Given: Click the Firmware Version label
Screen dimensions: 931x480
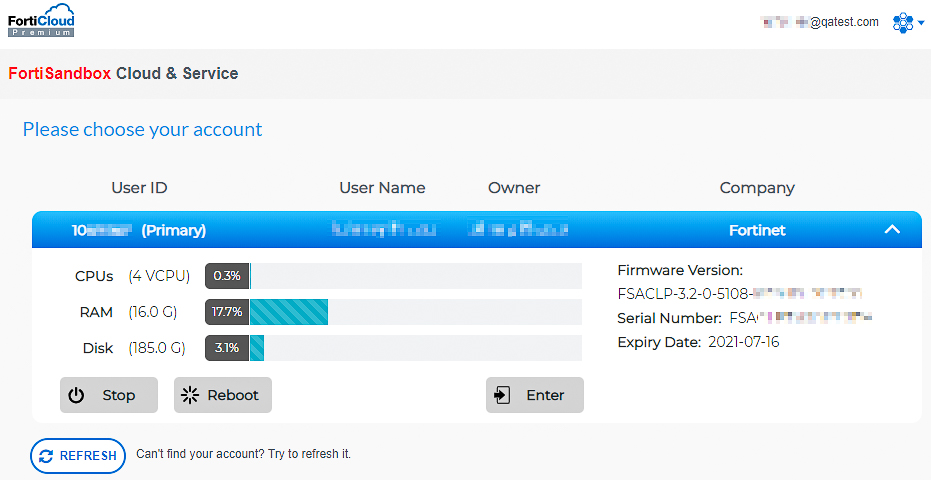Looking at the screenshot, I should tap(680, 270).
